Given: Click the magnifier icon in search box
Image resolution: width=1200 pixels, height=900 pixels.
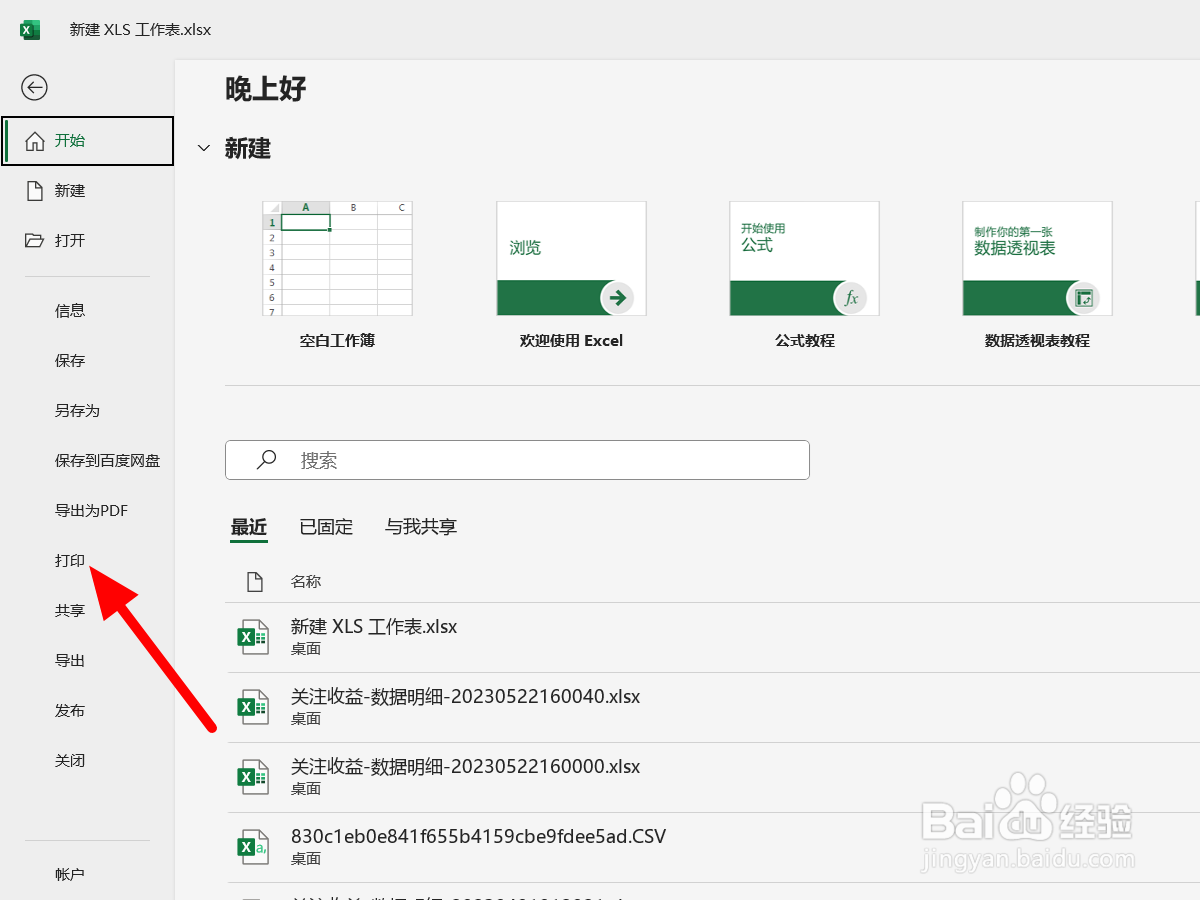Looking at the screenshot, I should click(267, 460).
